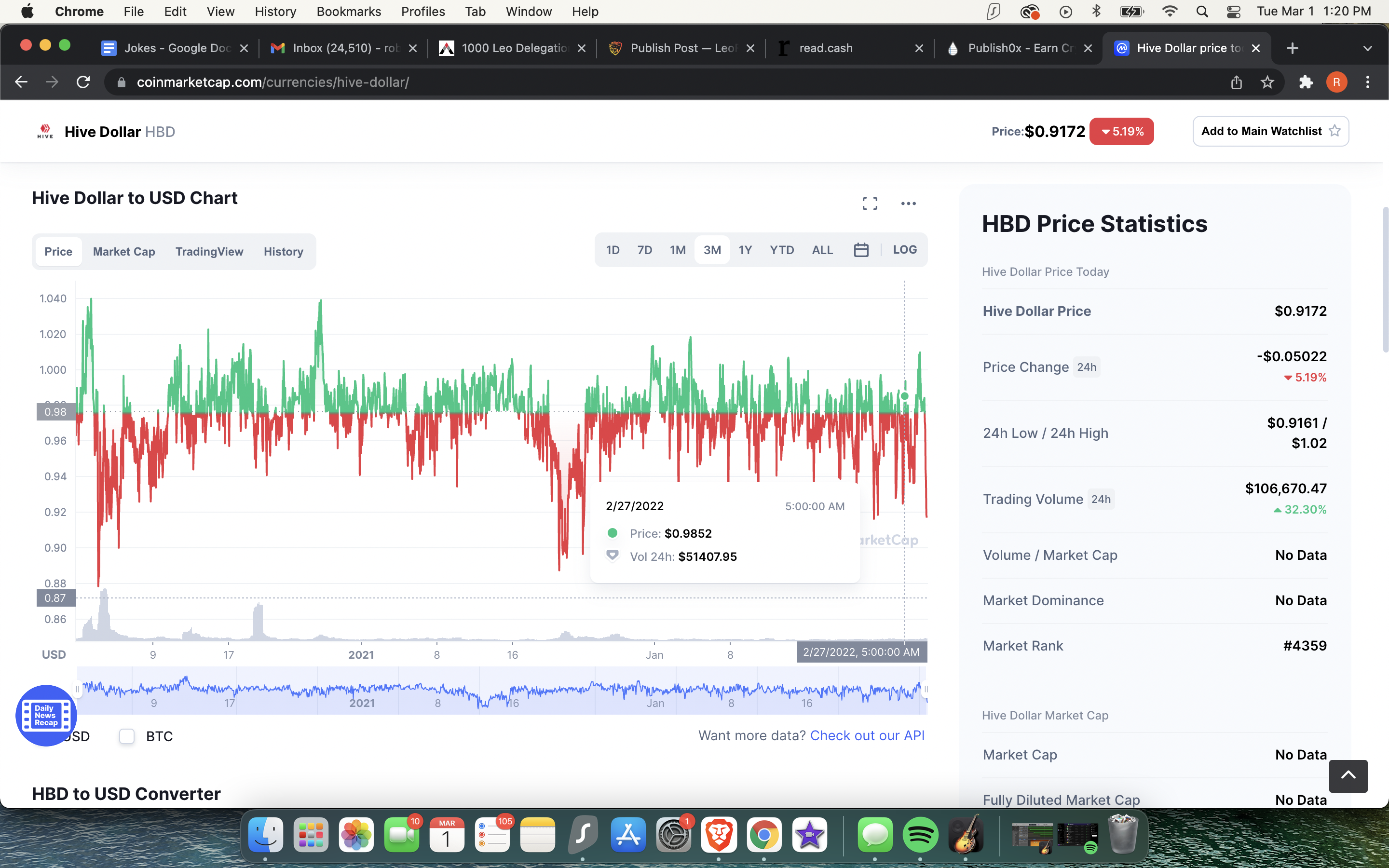Expand the tab search dropdown chevron

coord(1368,48)
